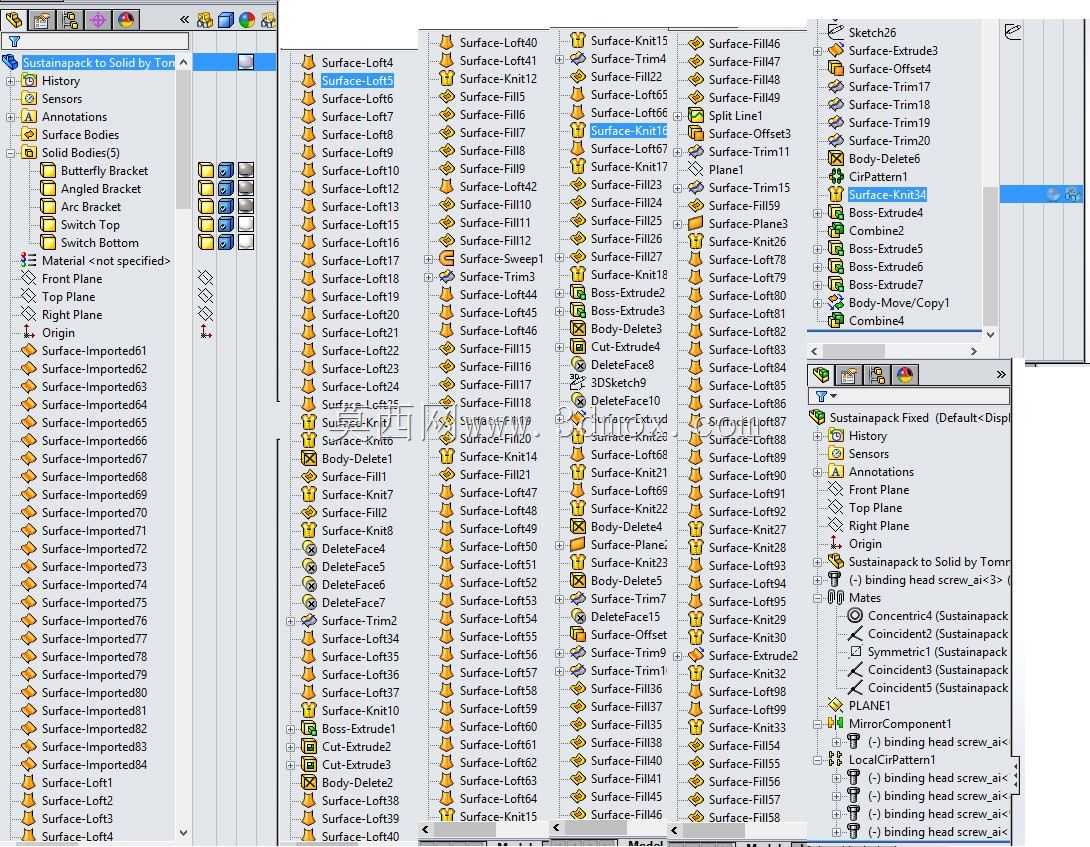Change display mode of Angled Bracket
This screenshot has height=847, width=1090.
point(226,188)
